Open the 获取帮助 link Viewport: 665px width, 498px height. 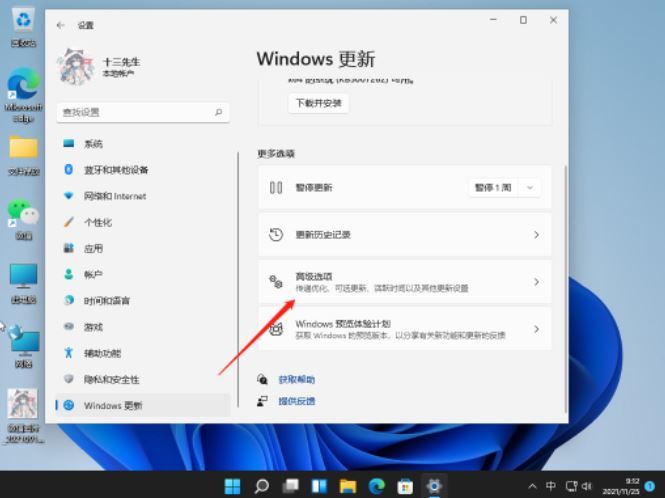point(296,380)
